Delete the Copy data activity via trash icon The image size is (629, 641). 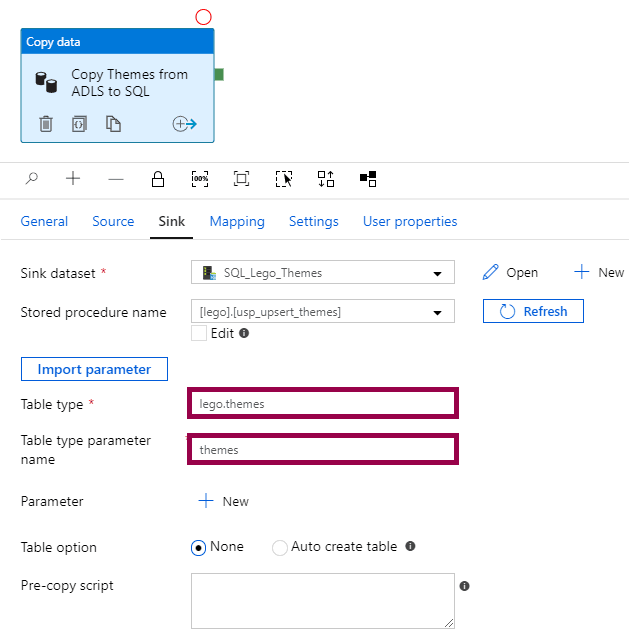[46, 124]
